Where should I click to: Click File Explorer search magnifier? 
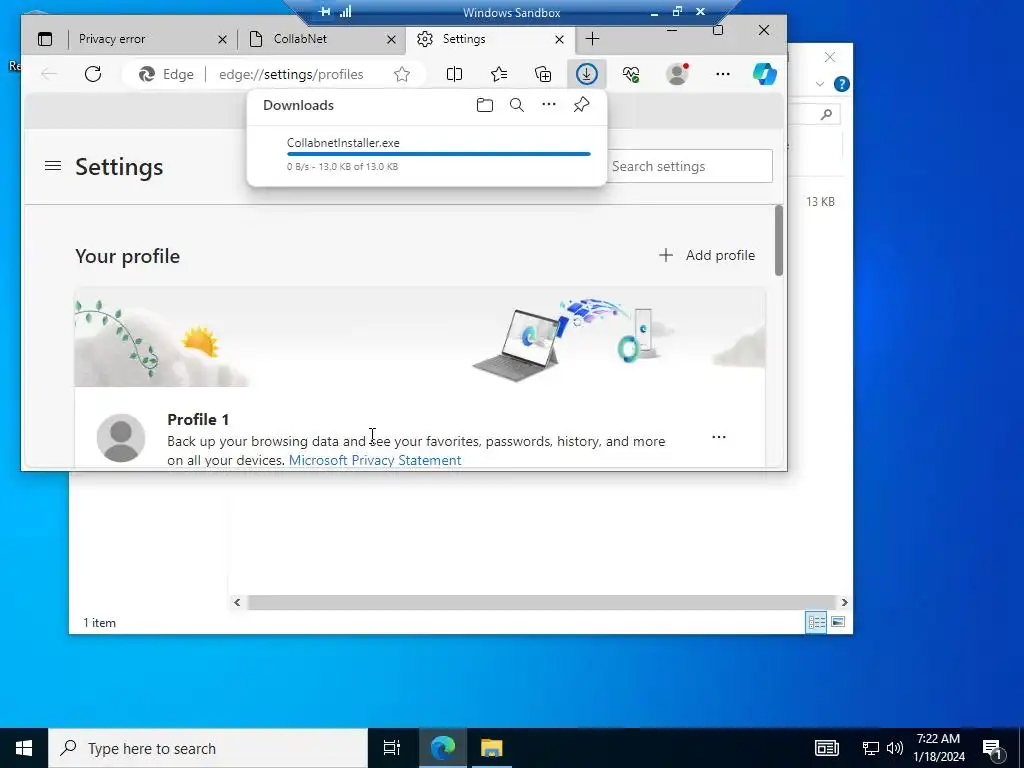coord(826,115)
